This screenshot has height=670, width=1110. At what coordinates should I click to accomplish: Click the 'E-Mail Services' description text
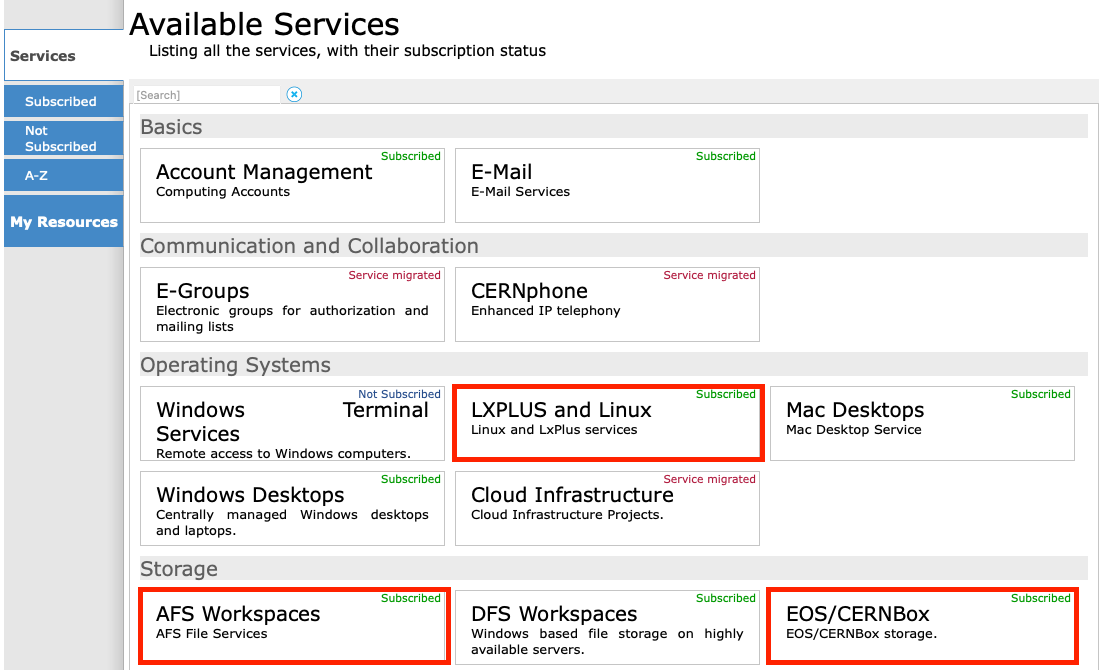520,191
